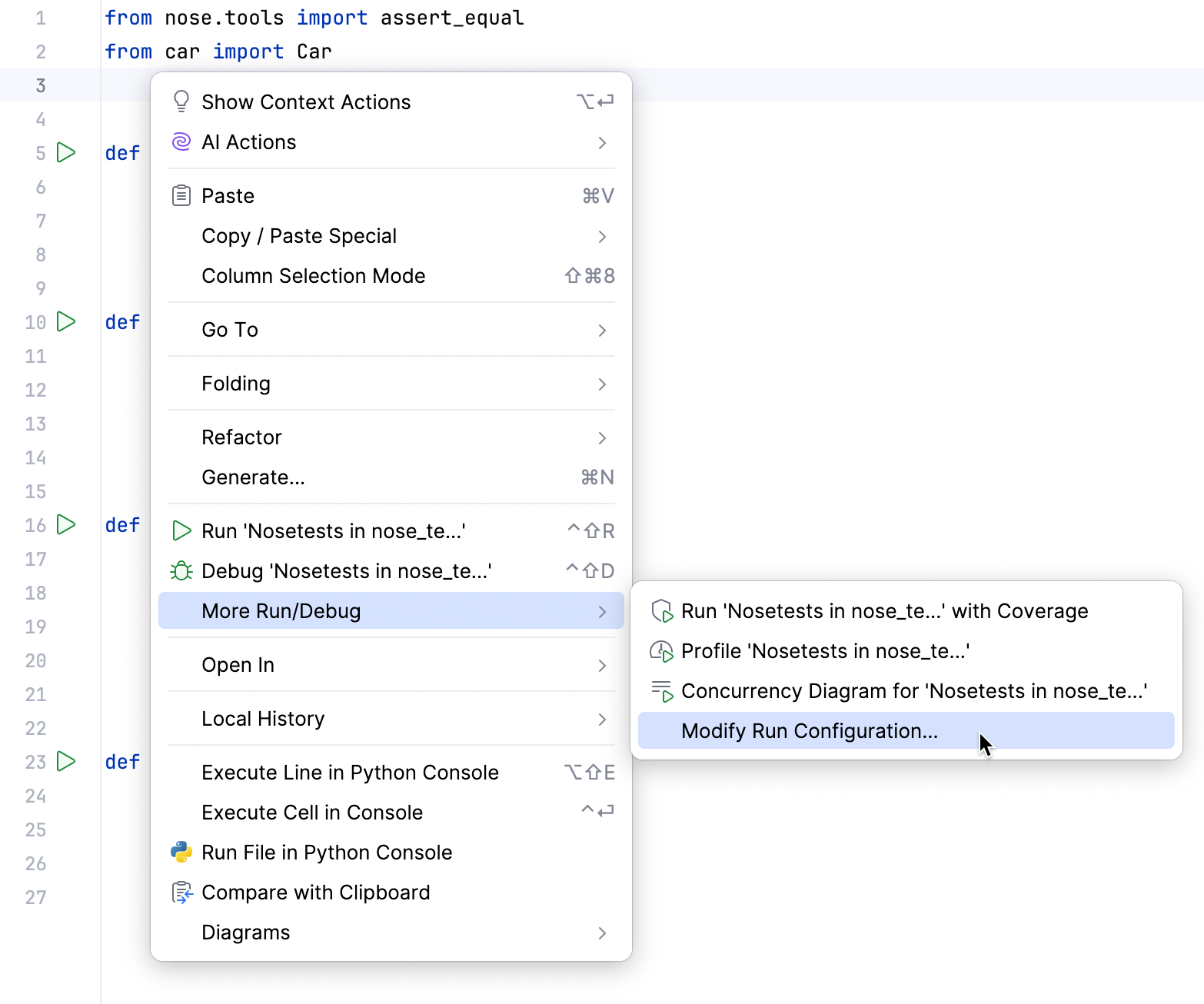
Task: Click line number 12 in the gutter
Action: pos(35,390)
